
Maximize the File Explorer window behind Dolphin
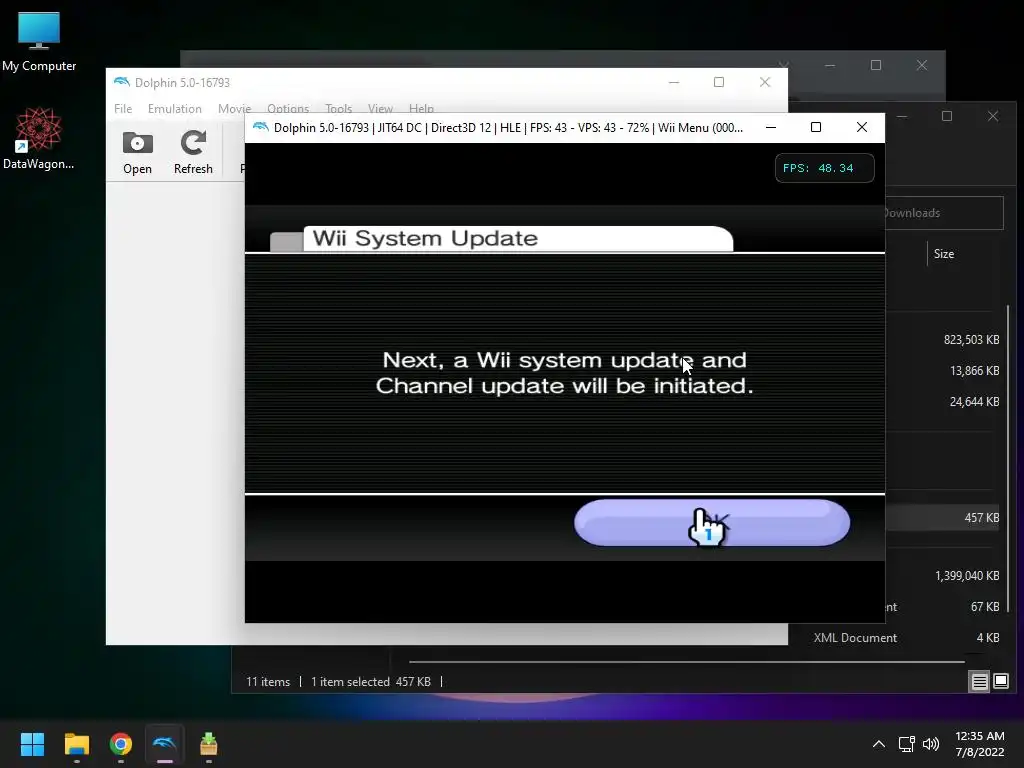[947, 116]
